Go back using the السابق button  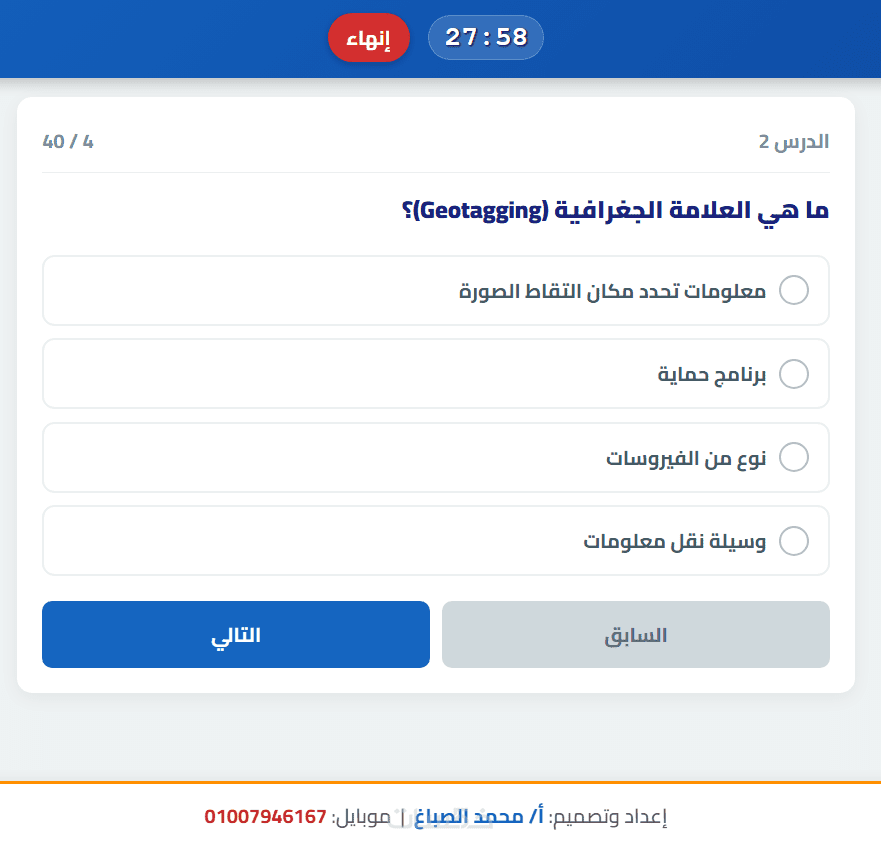point(636,634)
